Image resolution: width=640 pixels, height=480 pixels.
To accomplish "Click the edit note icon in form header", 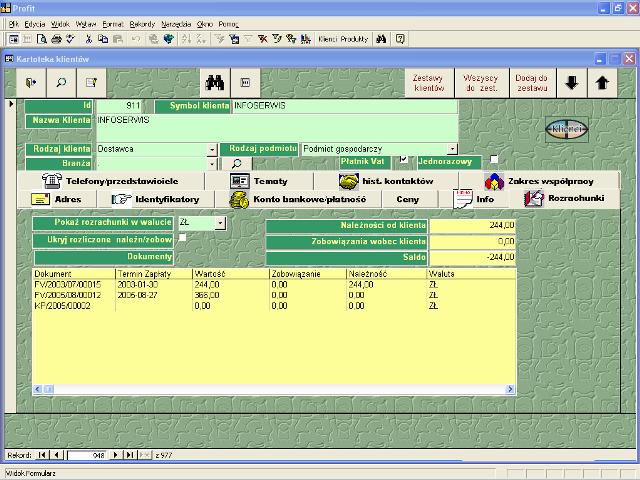I will click(x=91, y=83).
